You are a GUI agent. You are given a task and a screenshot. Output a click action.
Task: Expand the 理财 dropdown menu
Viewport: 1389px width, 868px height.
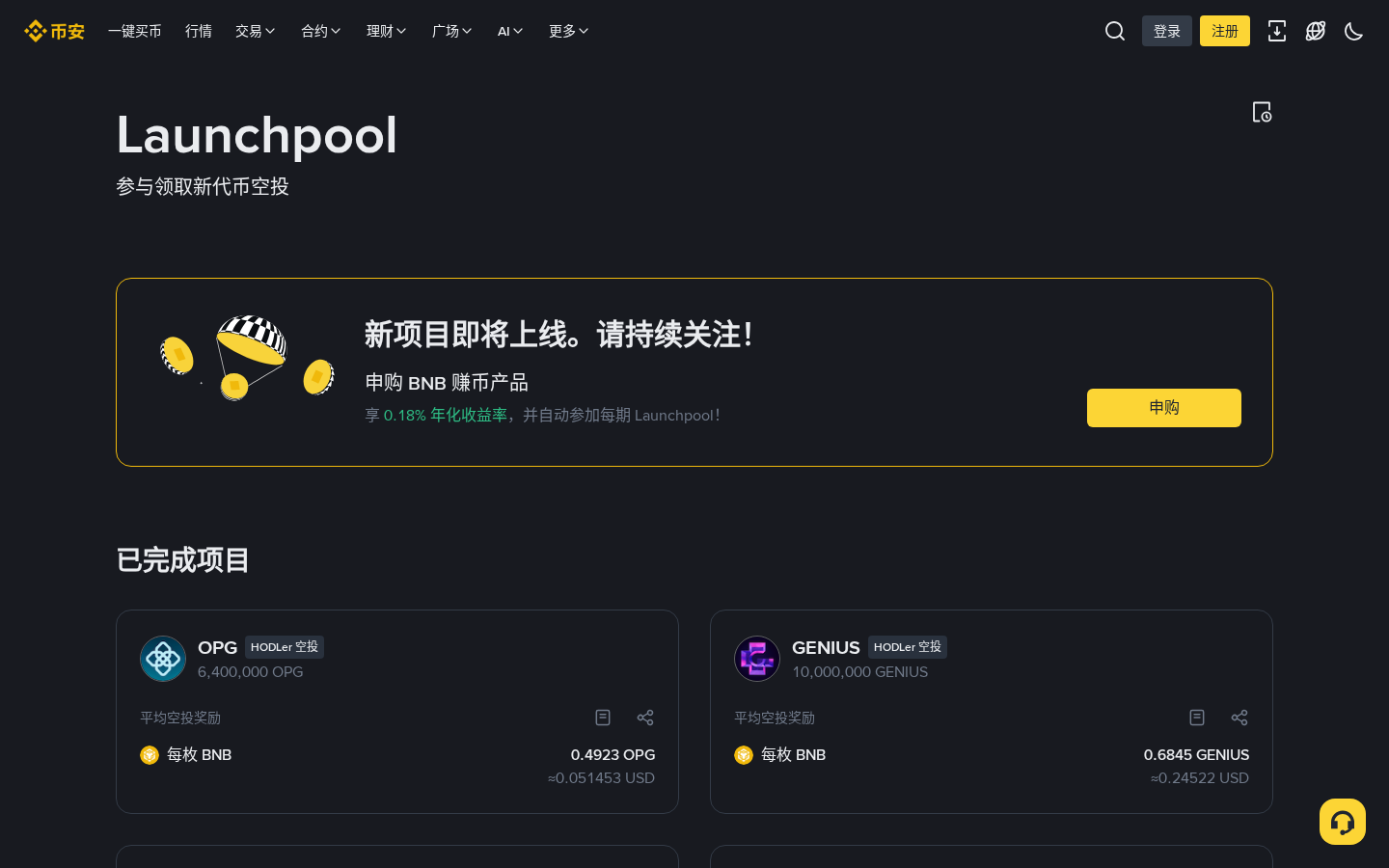tap(387, 31)
